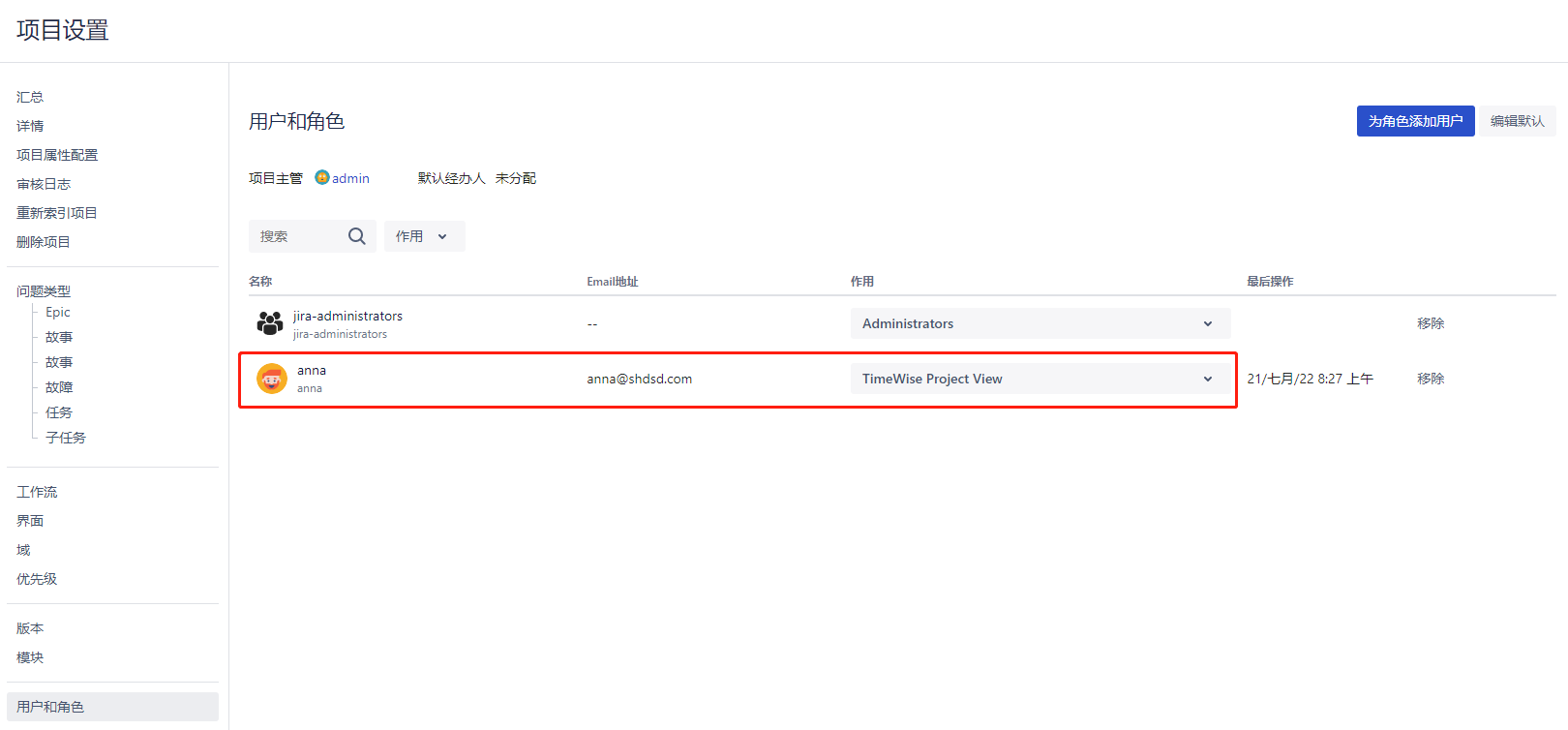Viewport: 1568px width, 730px height.
Task: Click in the 搜索 input field
Action: click(298, 236)
